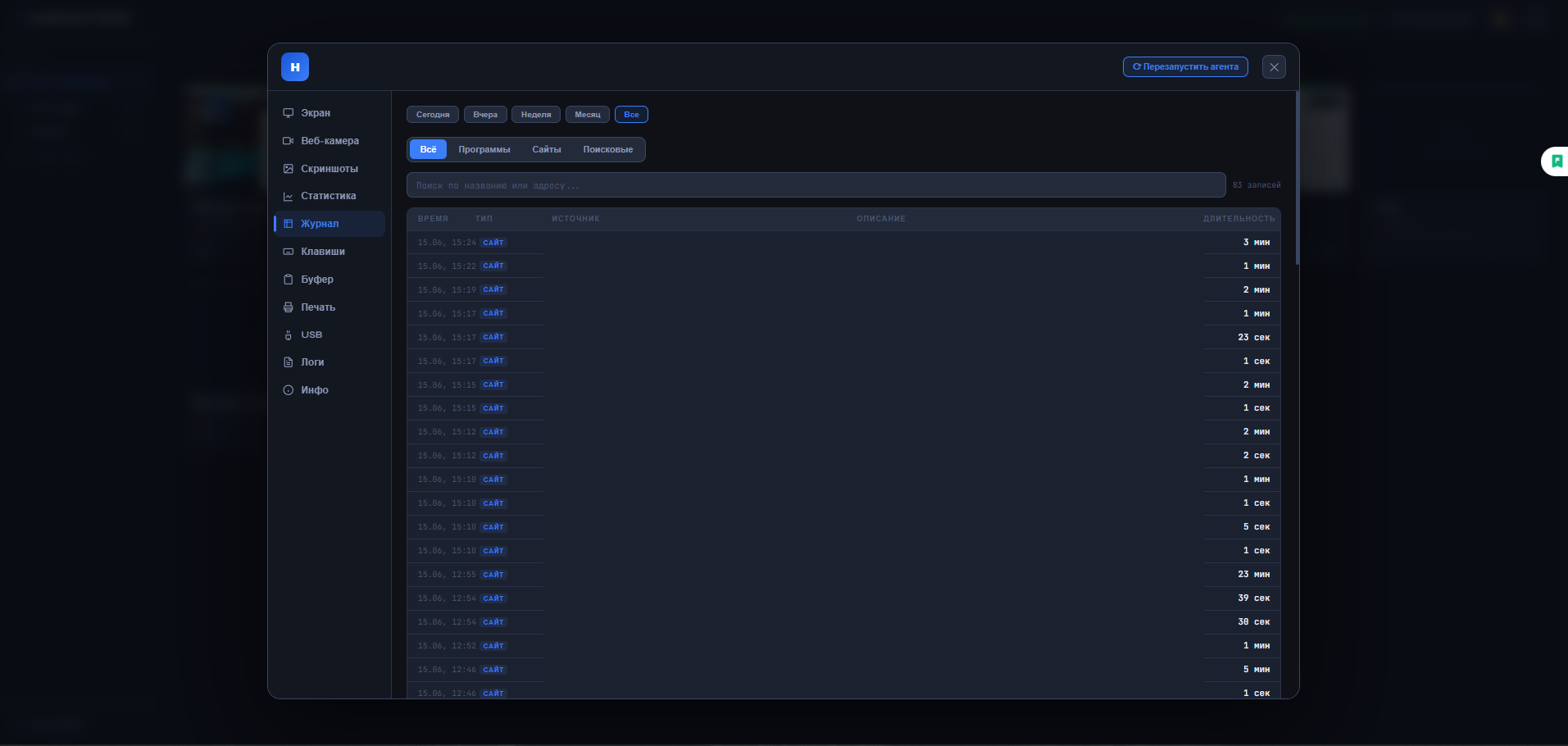Open the USB section
1568x746 pixels.
point(329,334)
